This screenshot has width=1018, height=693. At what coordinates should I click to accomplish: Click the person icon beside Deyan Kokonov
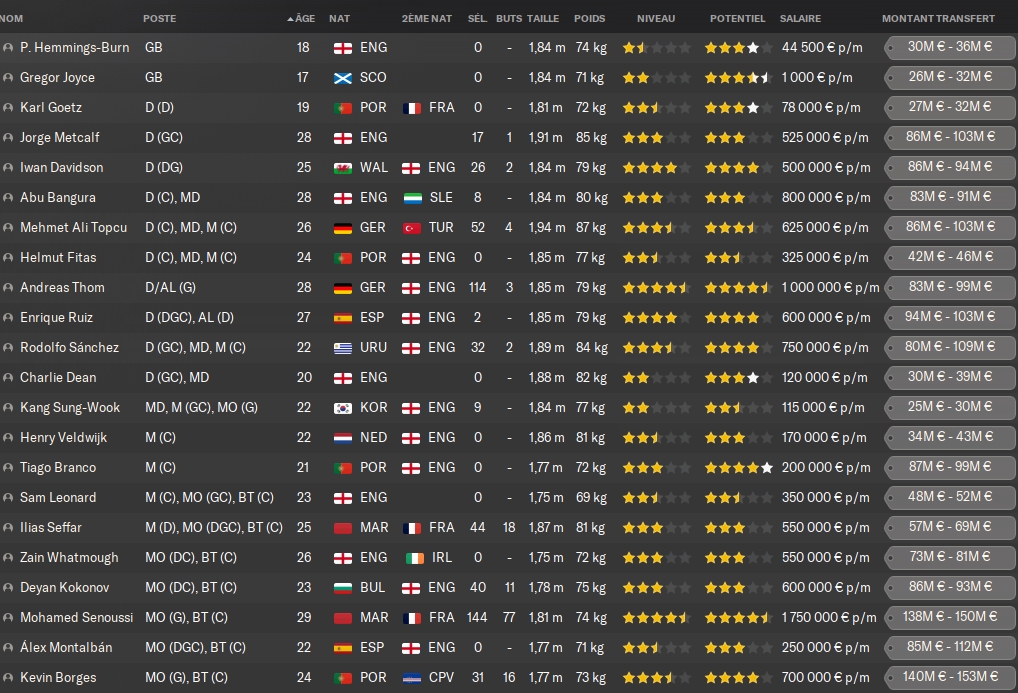tap(8, 587)
